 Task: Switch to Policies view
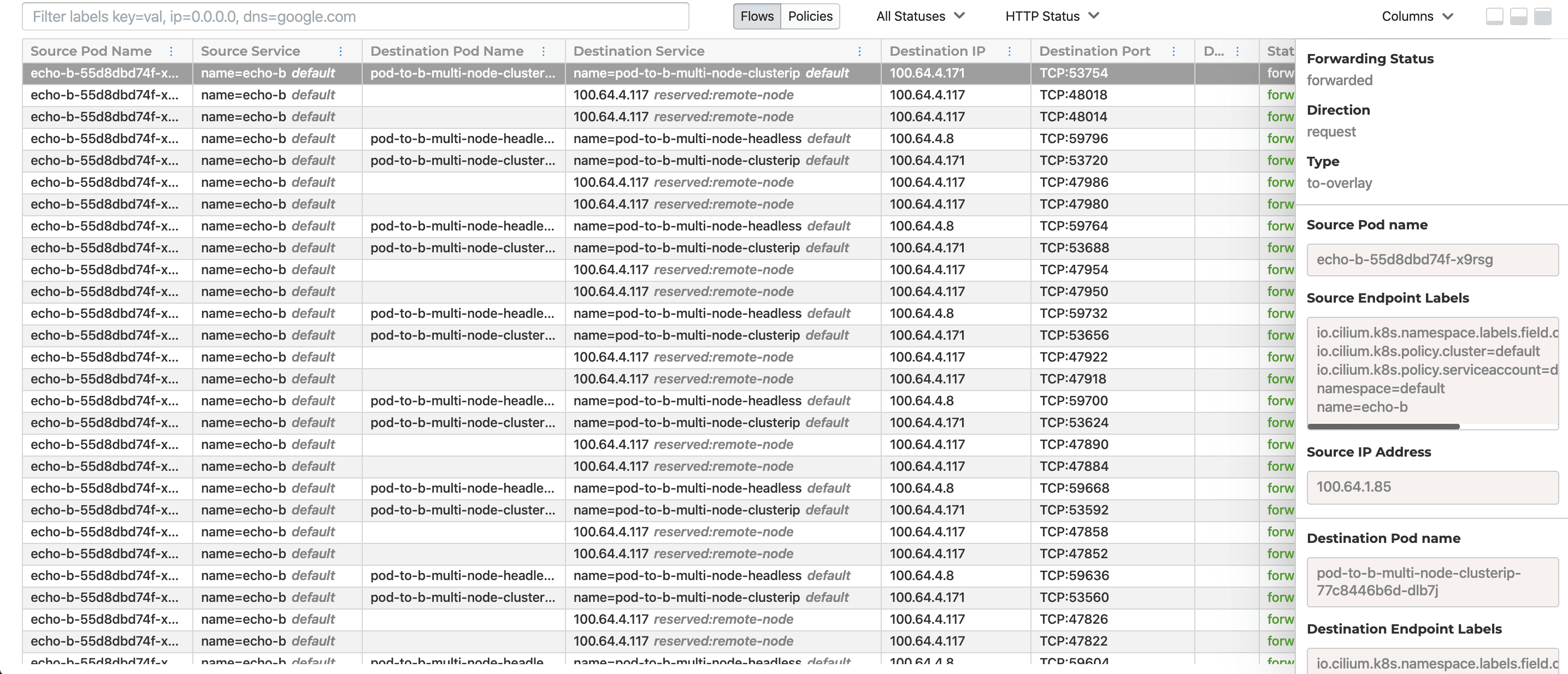(x=810, y=16)
